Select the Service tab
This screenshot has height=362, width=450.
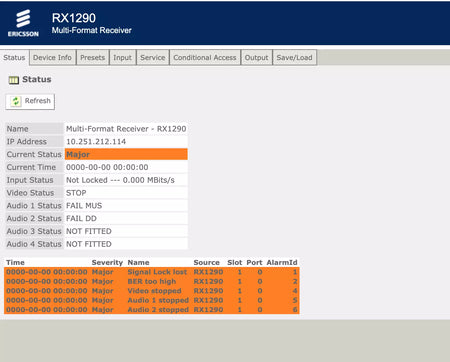(153, 58)
